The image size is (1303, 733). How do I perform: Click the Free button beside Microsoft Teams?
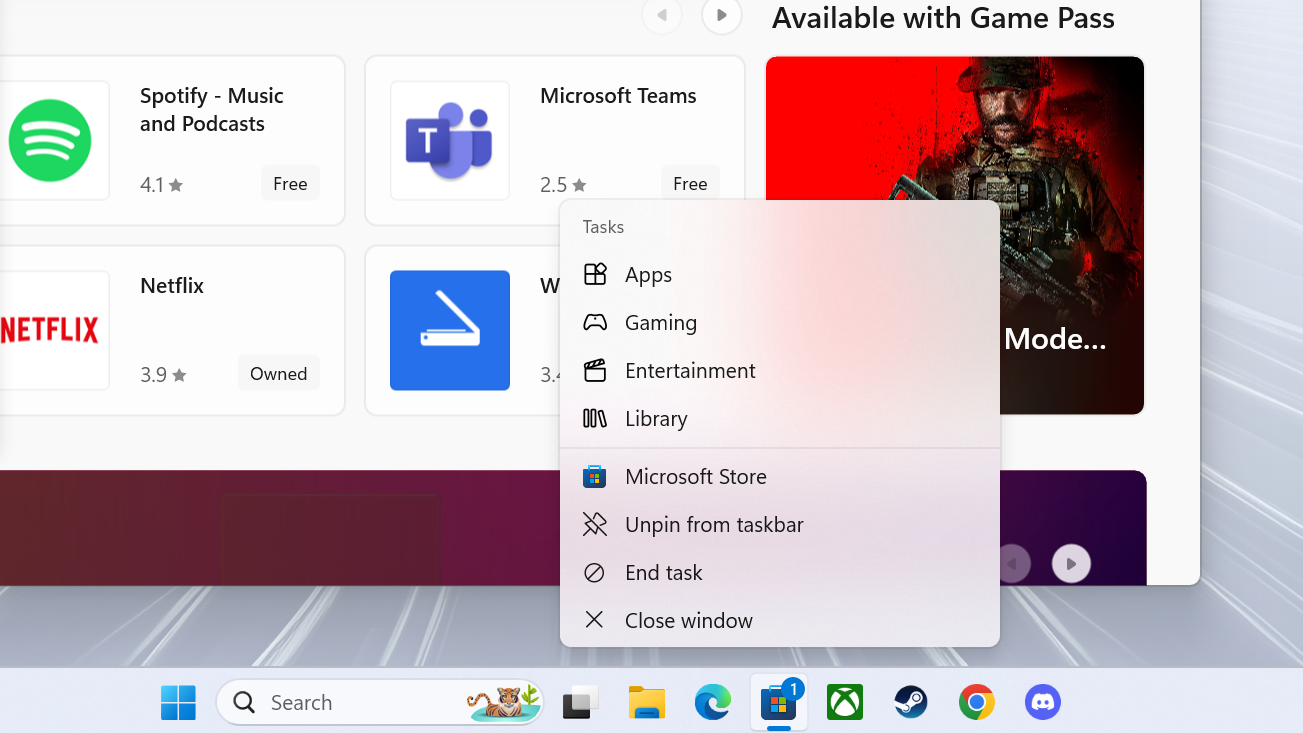(x=690, y=183)
